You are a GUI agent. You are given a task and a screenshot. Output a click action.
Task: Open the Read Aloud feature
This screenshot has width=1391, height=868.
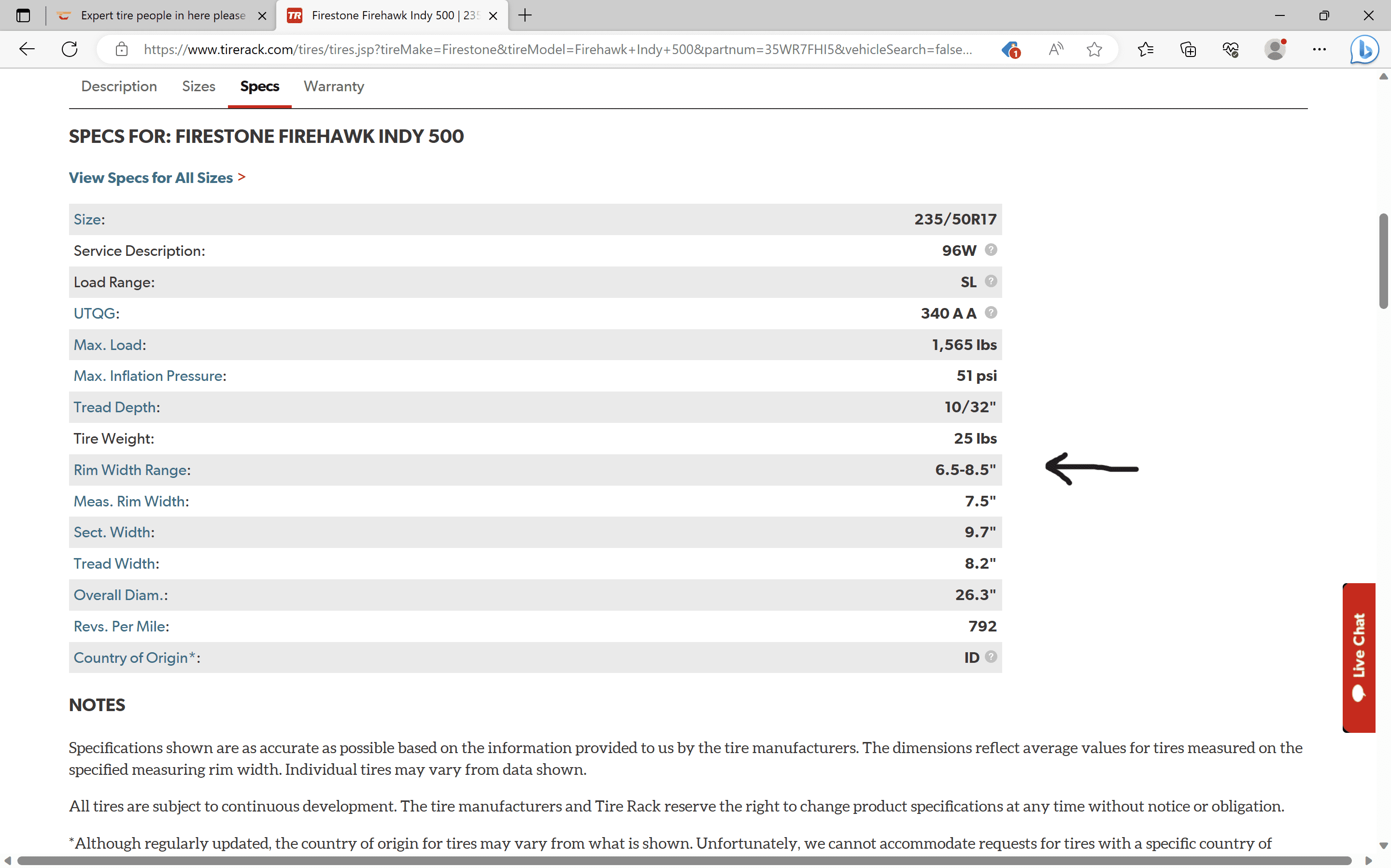point(1056,49)
